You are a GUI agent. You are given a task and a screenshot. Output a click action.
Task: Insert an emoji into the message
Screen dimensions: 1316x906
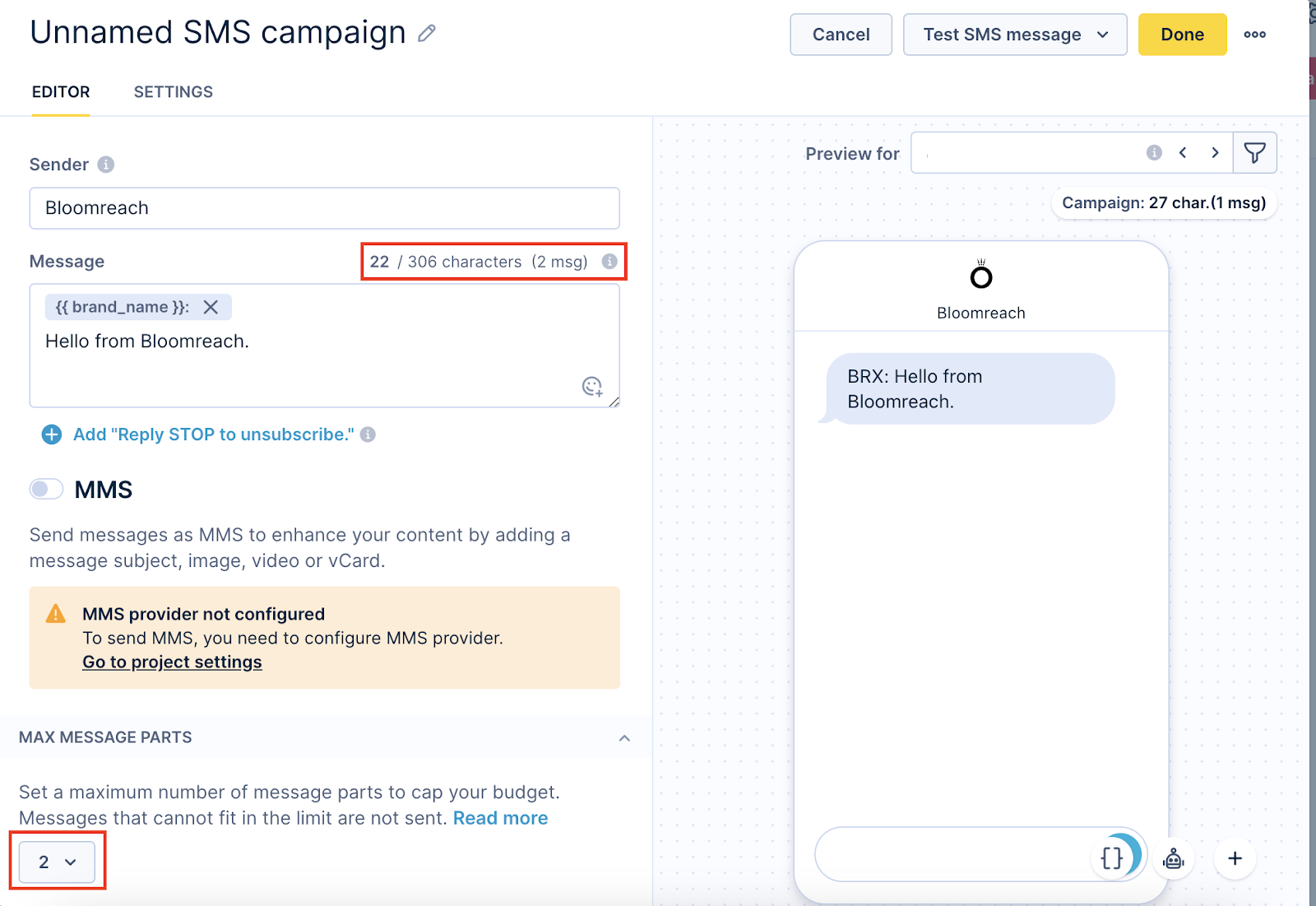(x=592, y=386)
